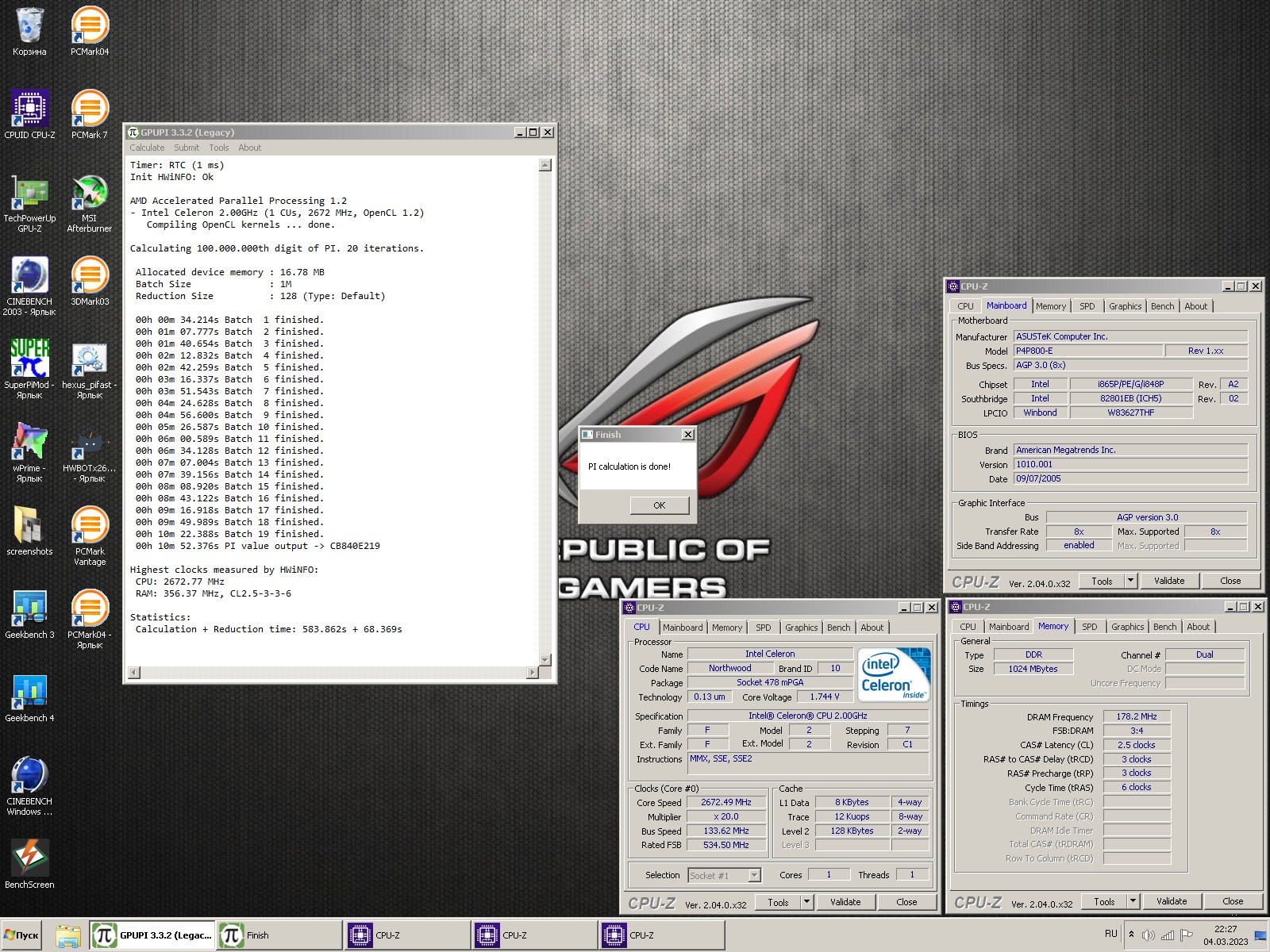Launch the TechPowerUp GPU-Z desktop icon
The height and width of the screenshot is (952, 1270).
coord(29,203)
